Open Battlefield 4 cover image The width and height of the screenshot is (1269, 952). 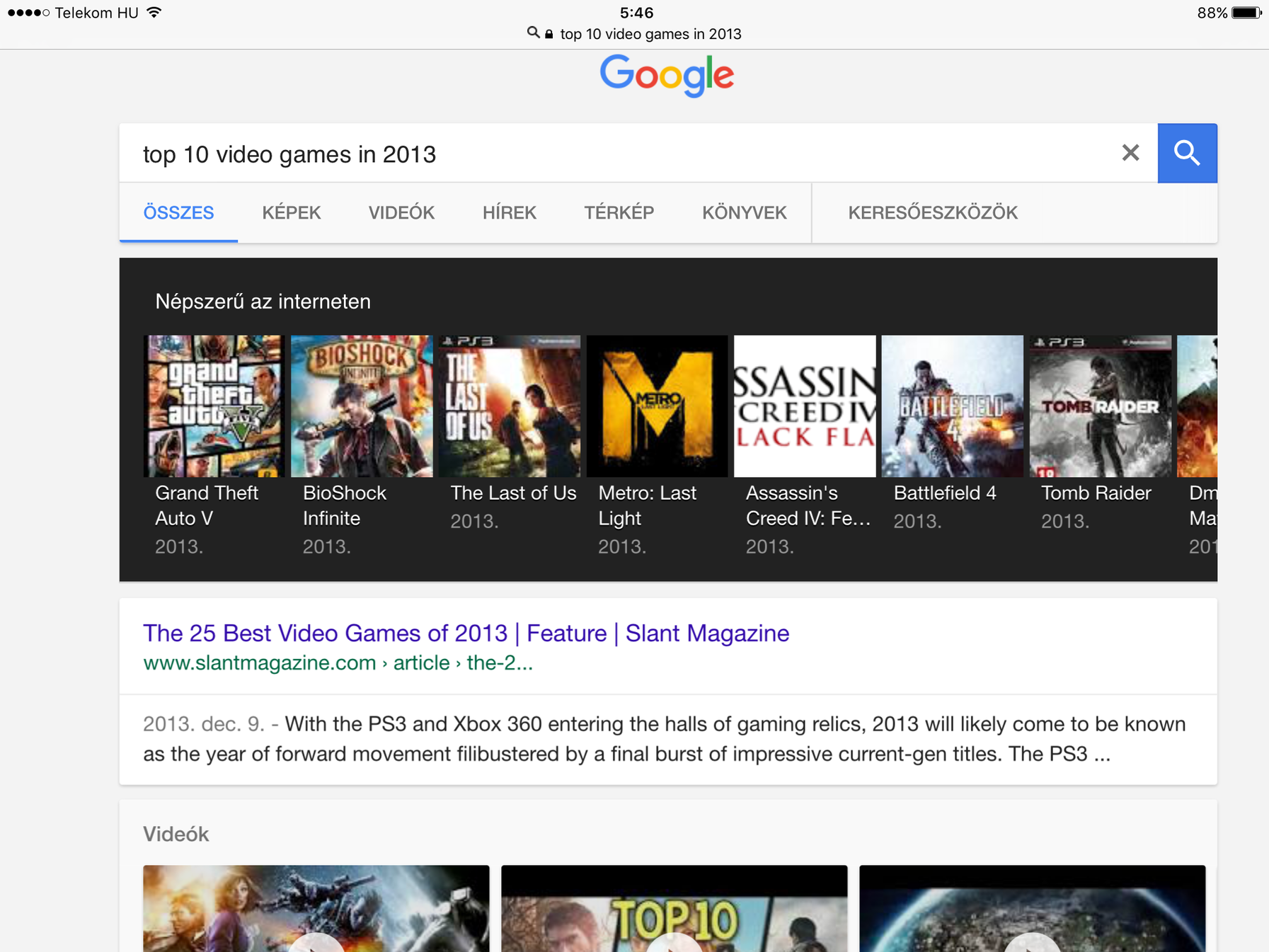coord(953,406)
